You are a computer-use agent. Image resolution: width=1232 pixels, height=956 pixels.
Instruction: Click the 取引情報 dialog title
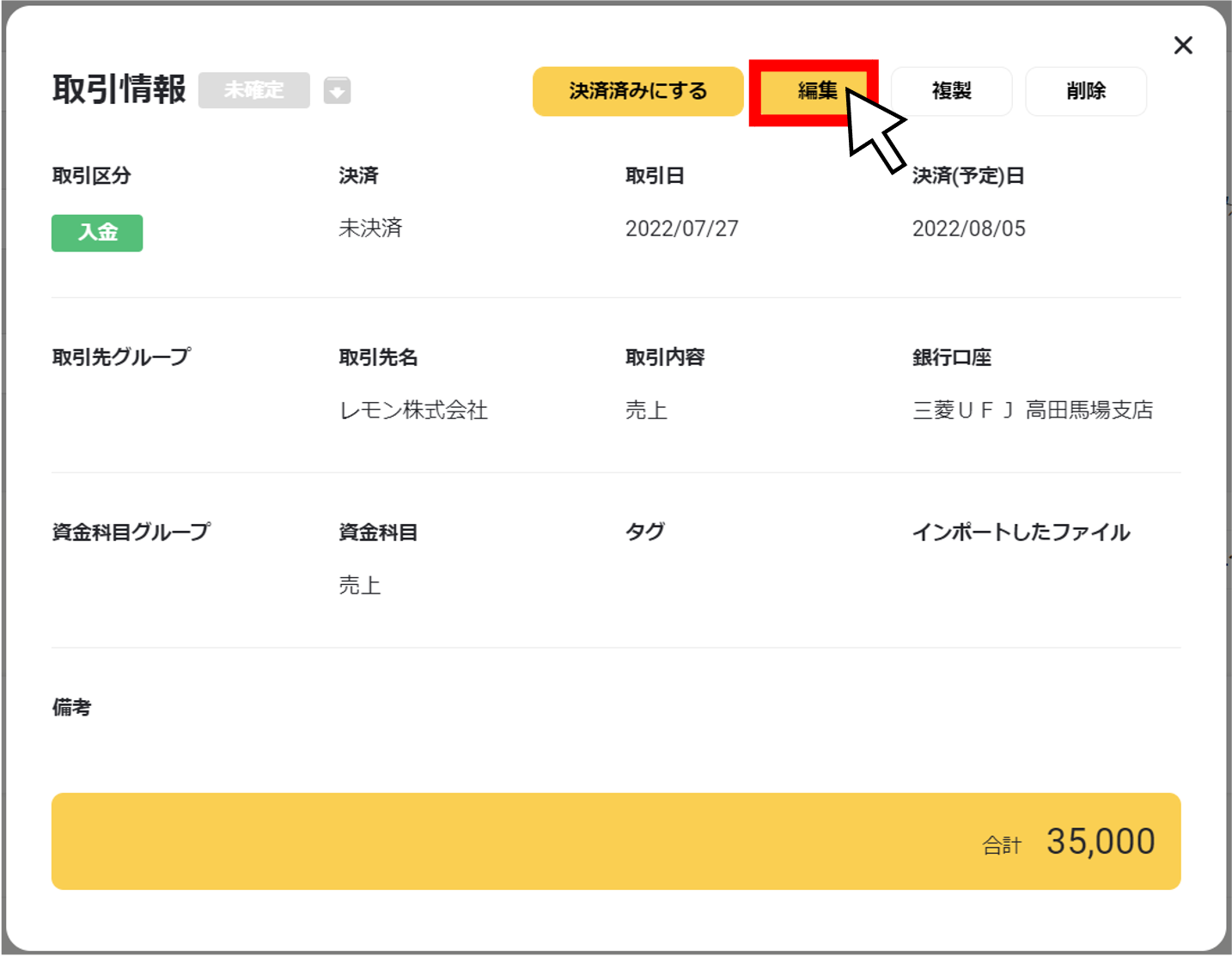point(119,89)
